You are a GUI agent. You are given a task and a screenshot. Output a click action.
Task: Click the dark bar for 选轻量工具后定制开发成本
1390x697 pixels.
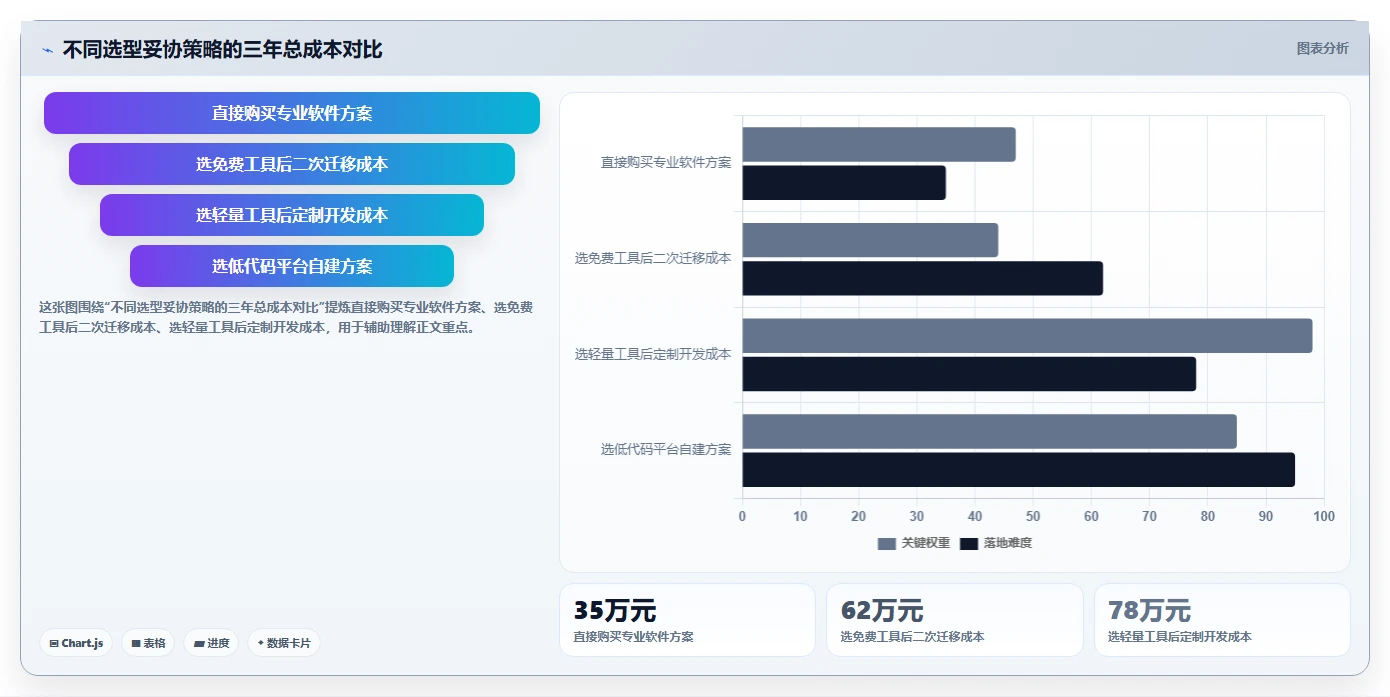tap(969, 374)
